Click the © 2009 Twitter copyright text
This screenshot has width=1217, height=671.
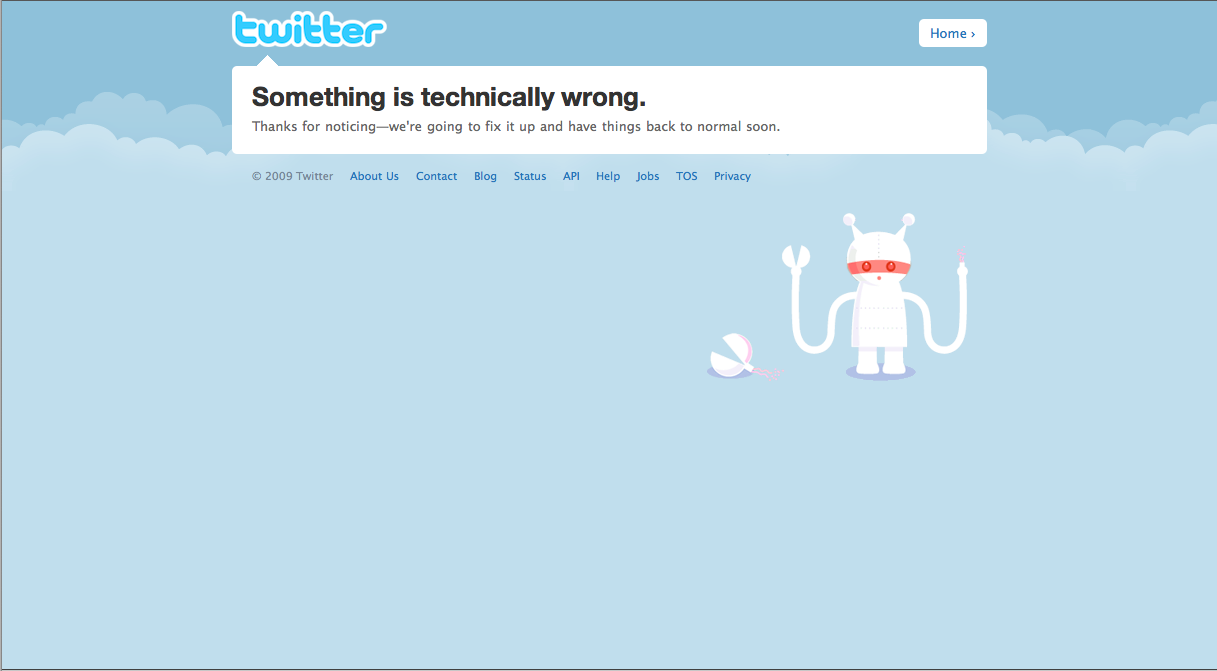coord(292,176)
